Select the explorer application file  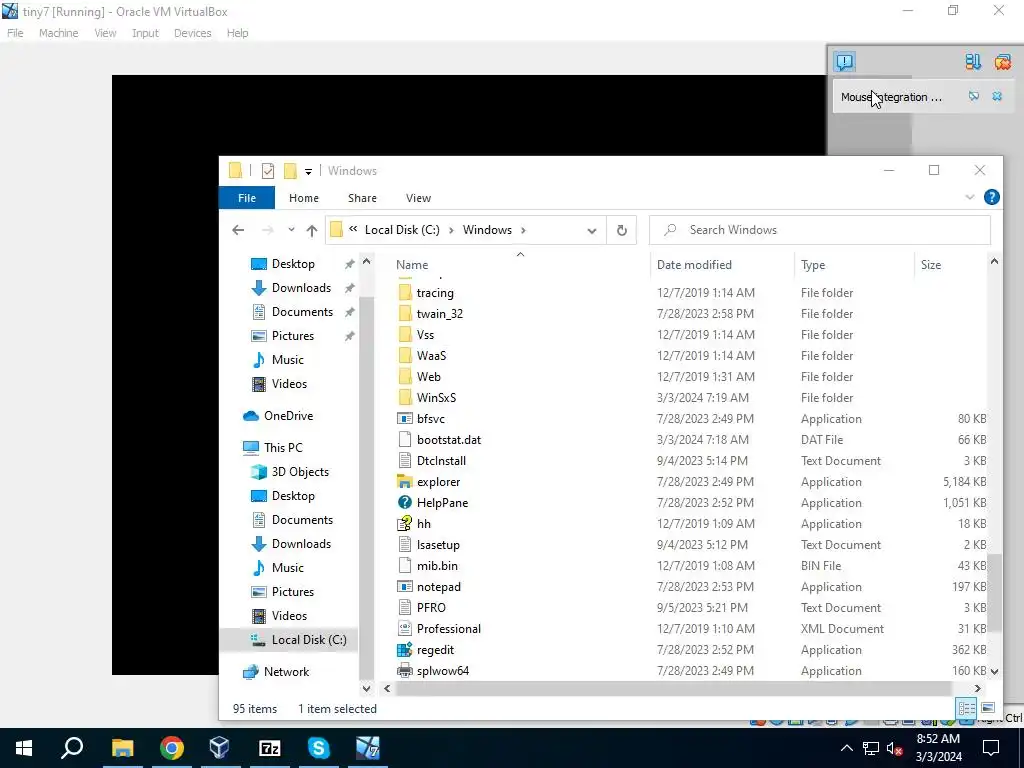pos(438,482)
